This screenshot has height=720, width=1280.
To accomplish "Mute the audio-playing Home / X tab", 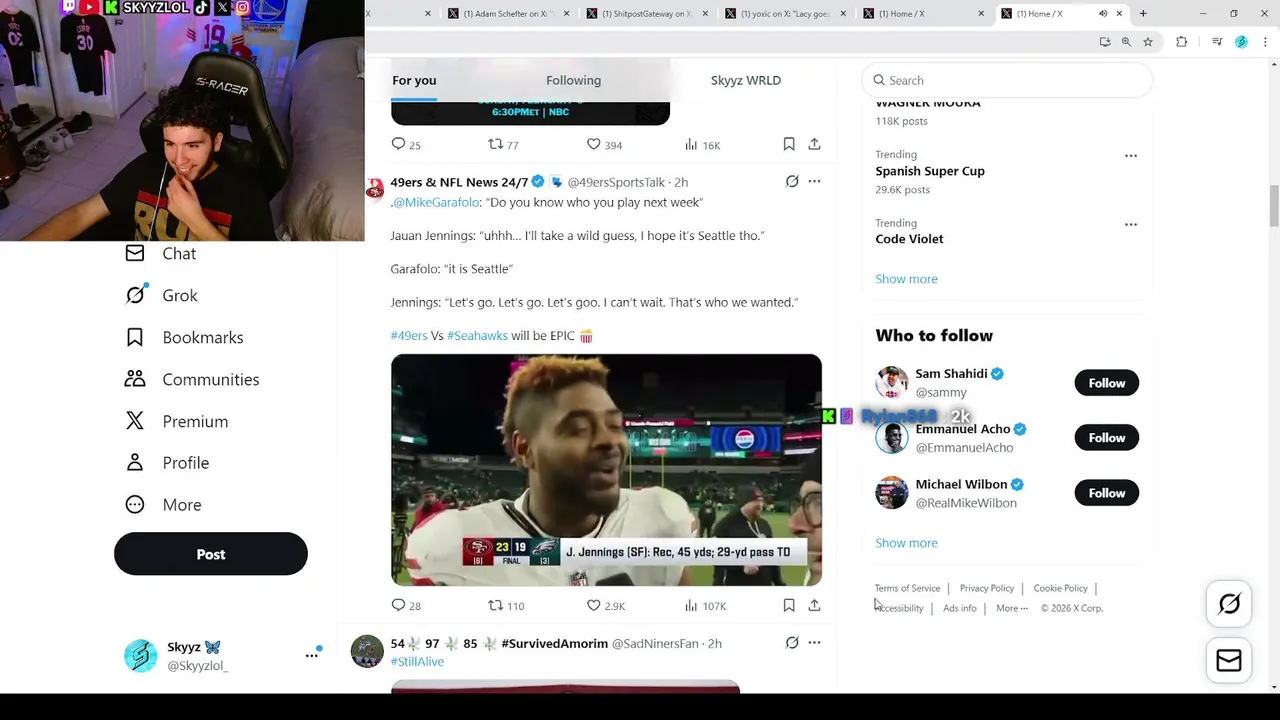I will (x=1103, y=14).
